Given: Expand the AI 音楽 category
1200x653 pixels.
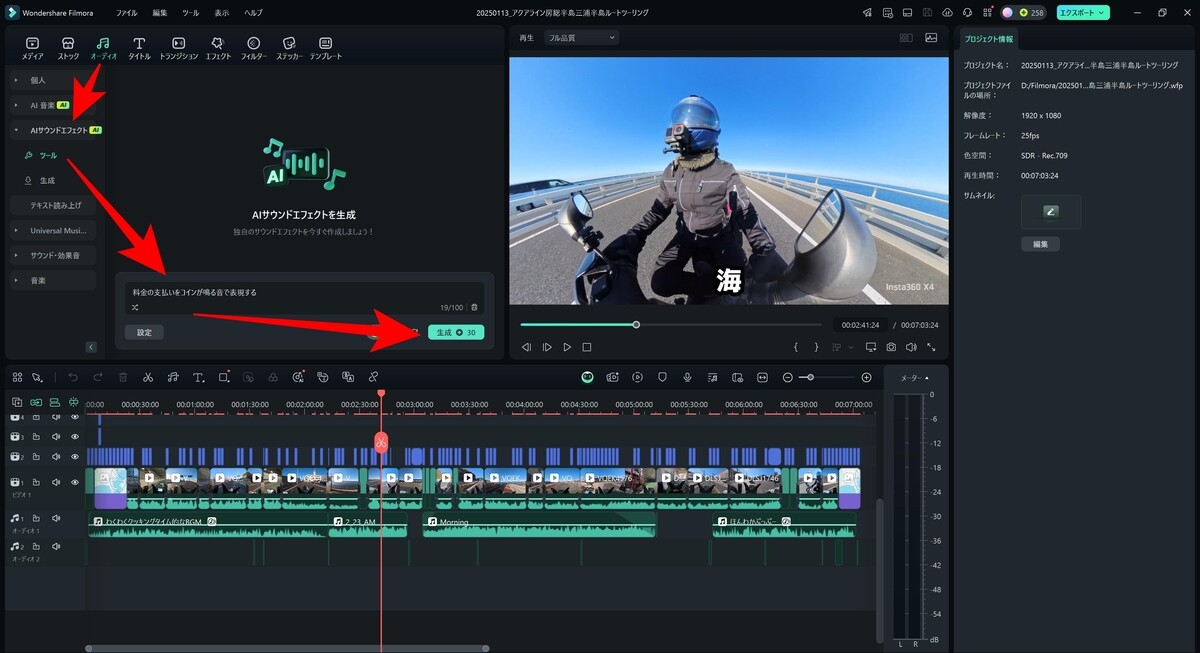Looking at the screenshot, I should click(x=55, y=104).
